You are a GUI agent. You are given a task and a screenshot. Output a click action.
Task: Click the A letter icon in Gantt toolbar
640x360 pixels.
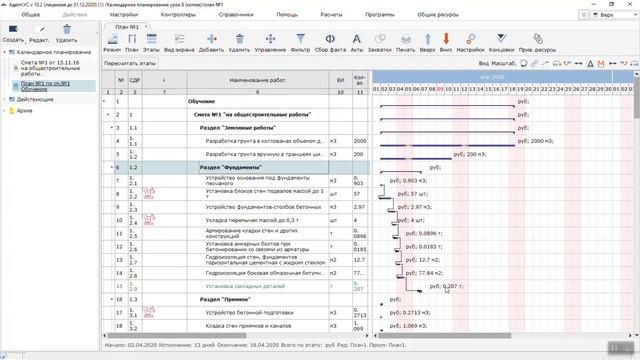[590, 63]
